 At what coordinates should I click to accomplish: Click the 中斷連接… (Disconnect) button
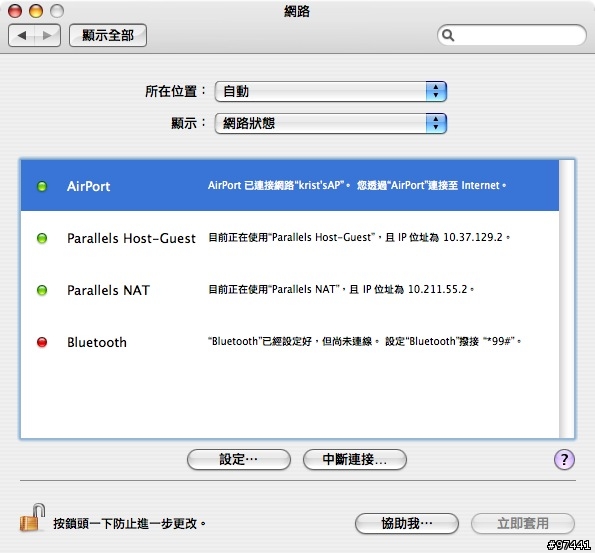[355, 460]
